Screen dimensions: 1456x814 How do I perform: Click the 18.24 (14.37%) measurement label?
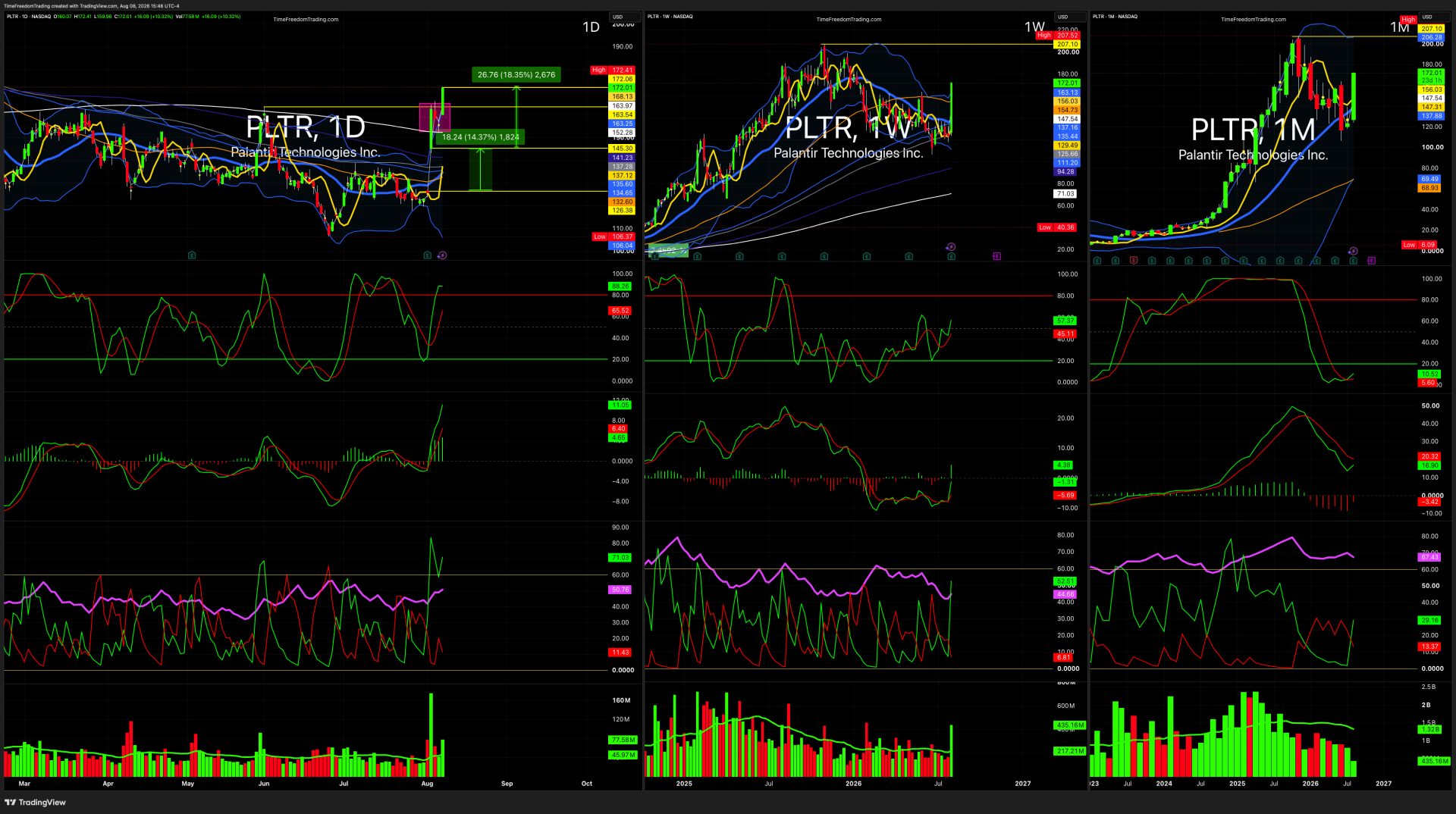481,137
